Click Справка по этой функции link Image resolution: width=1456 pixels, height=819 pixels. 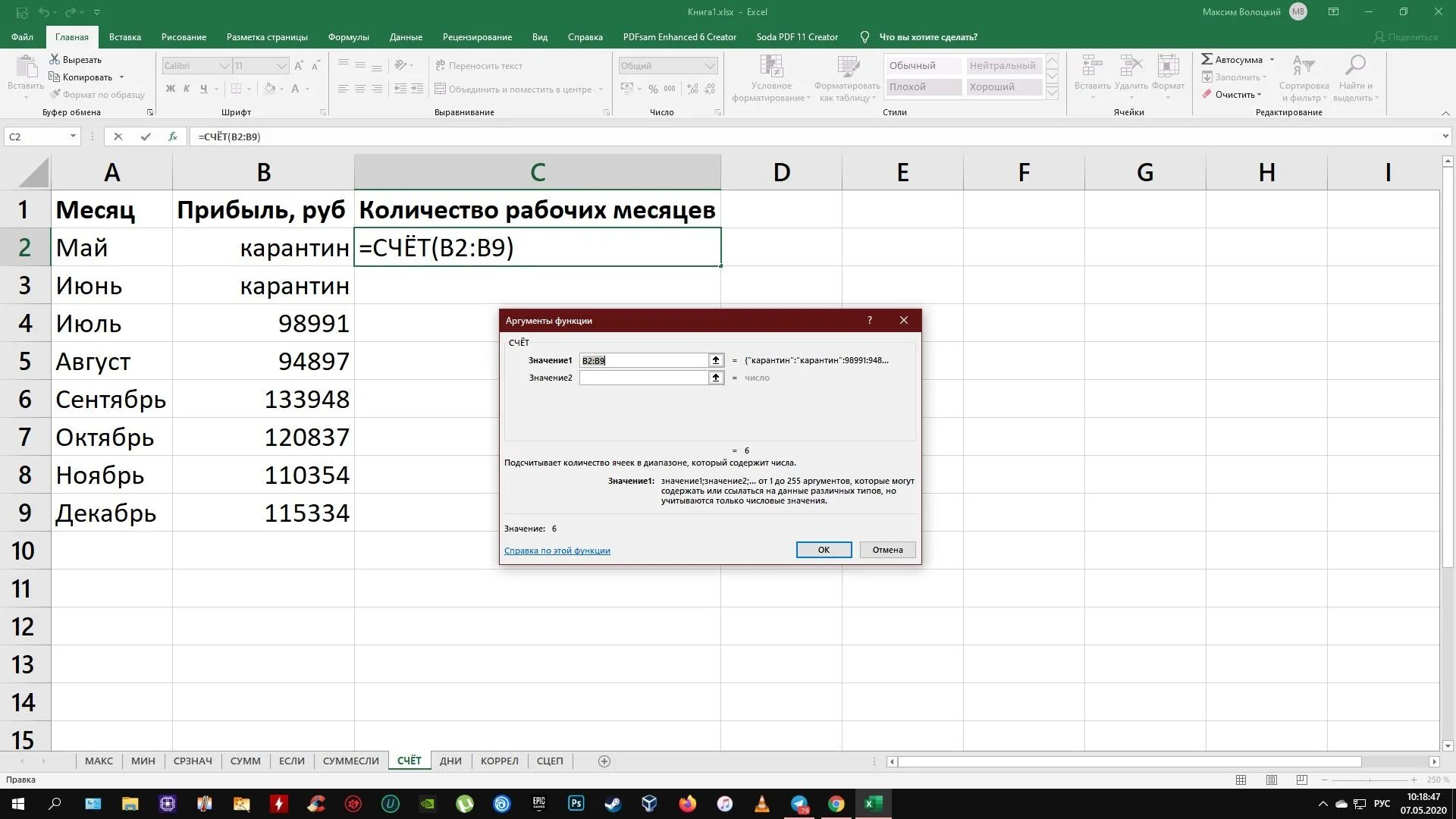tap(557, 550)
